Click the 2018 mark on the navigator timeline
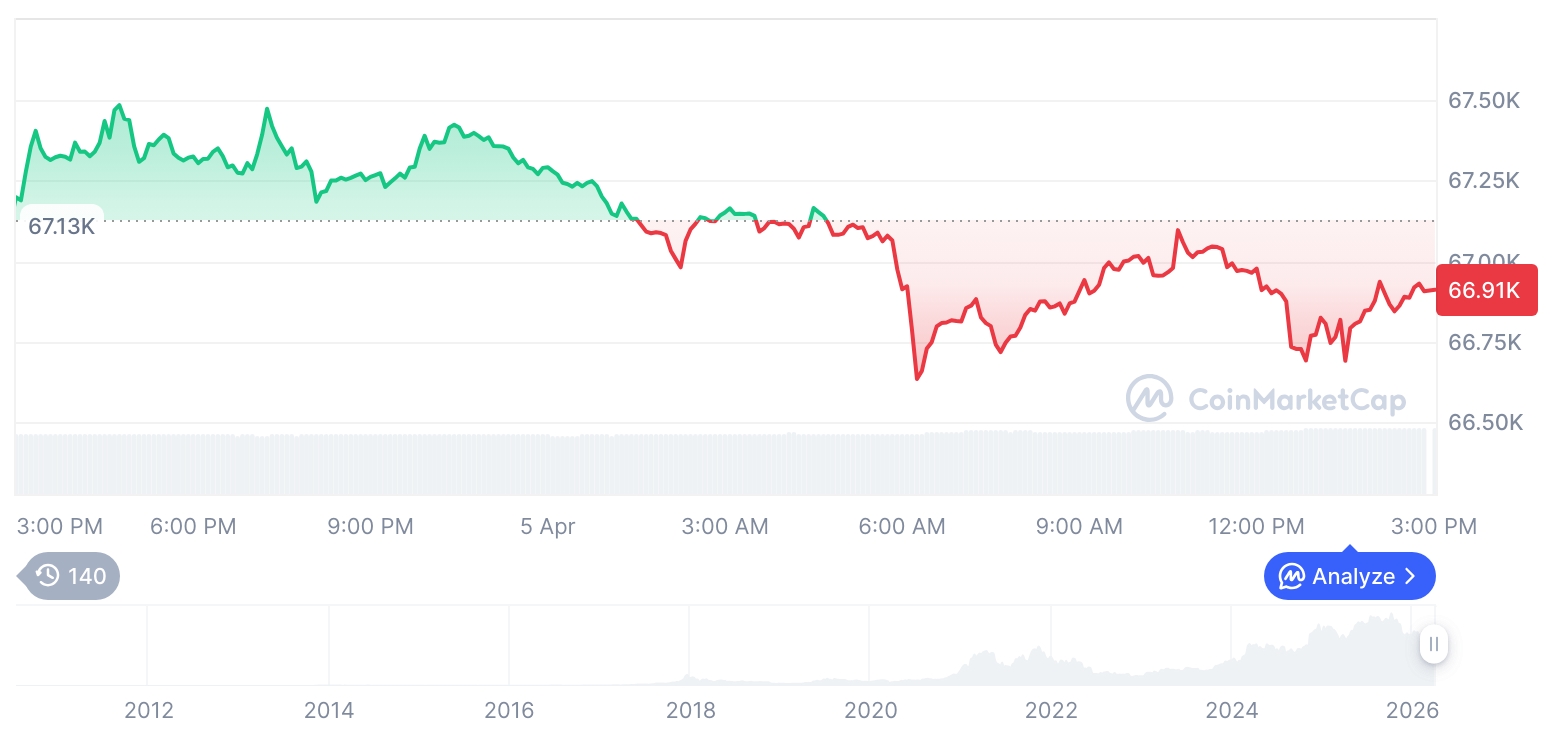 pos(690,710)
